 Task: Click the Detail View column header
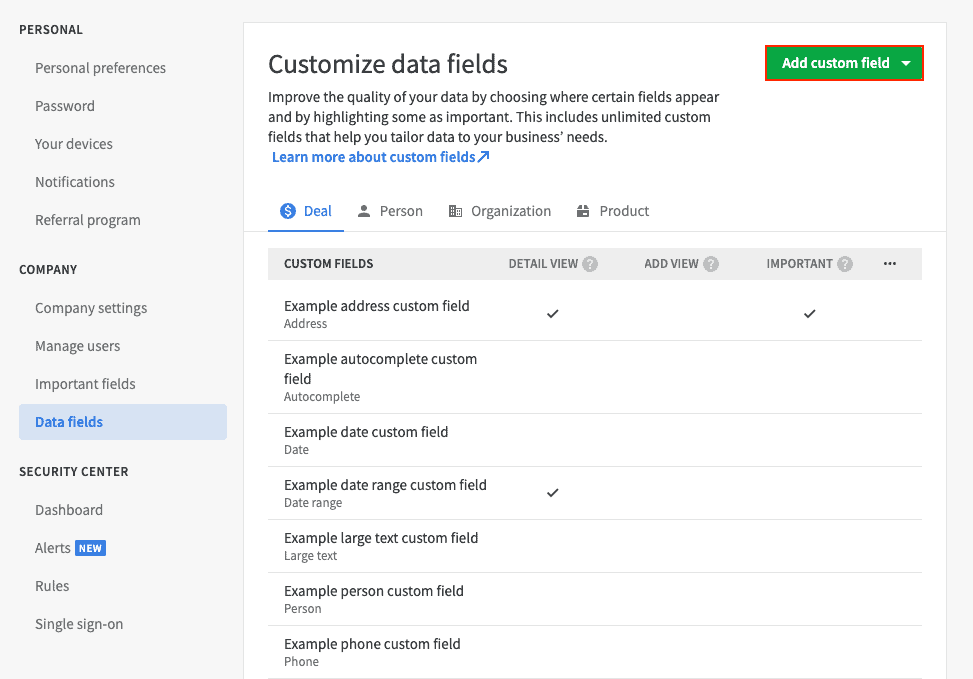click(544, 264)
